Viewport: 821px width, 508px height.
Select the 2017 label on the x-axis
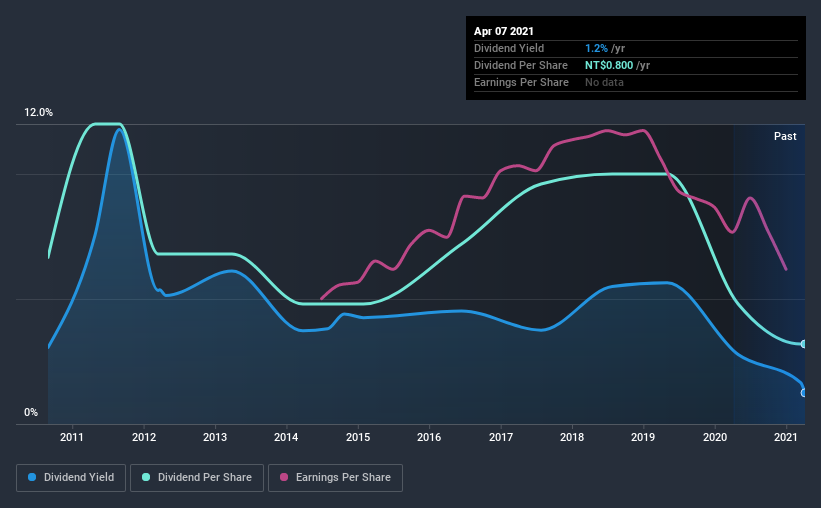(501, 437)
